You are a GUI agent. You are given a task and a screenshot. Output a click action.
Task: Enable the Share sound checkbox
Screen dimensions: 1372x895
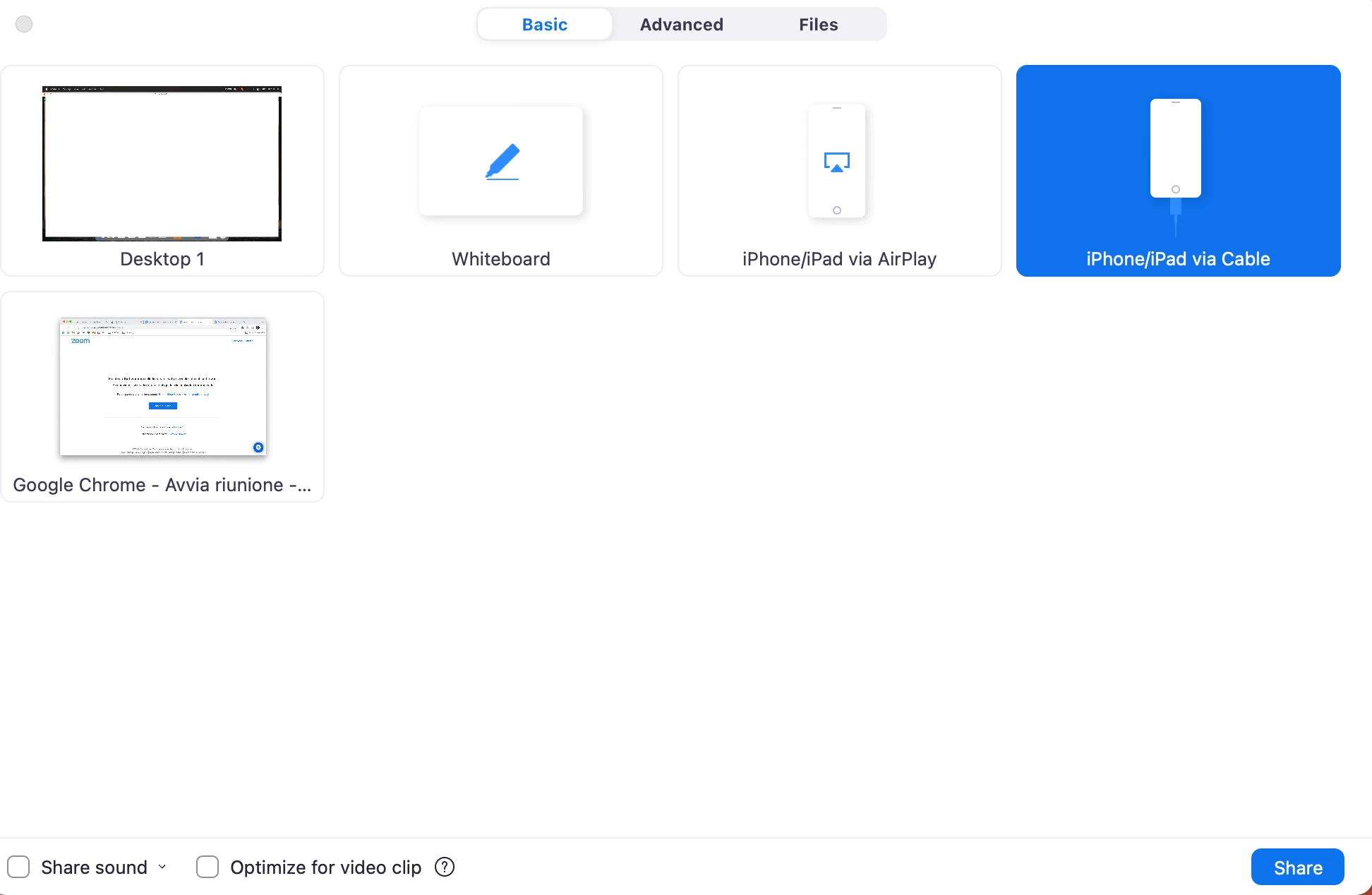point(18,867)
